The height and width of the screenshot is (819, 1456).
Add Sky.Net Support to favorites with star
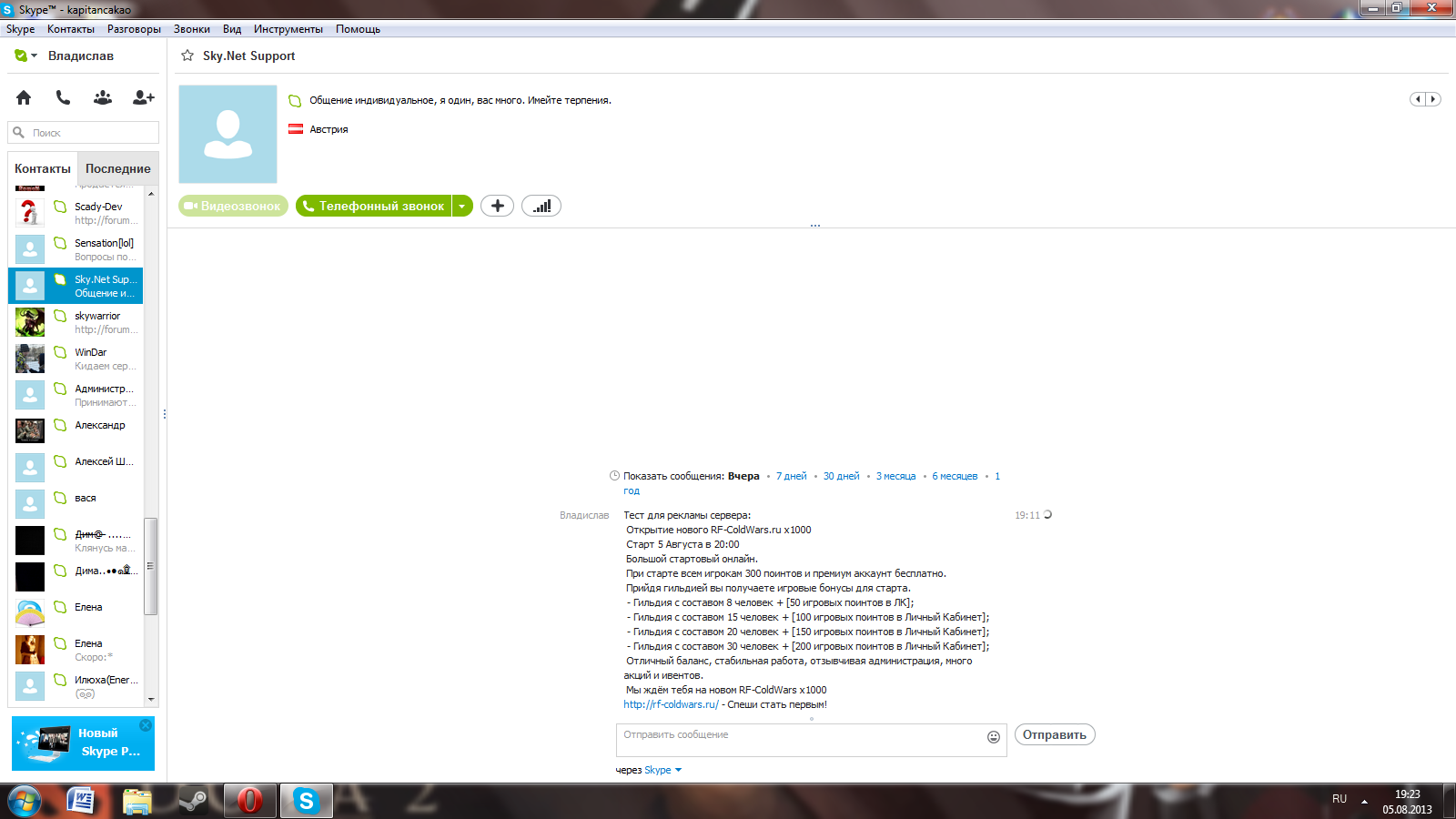click(x=187, y=56)
